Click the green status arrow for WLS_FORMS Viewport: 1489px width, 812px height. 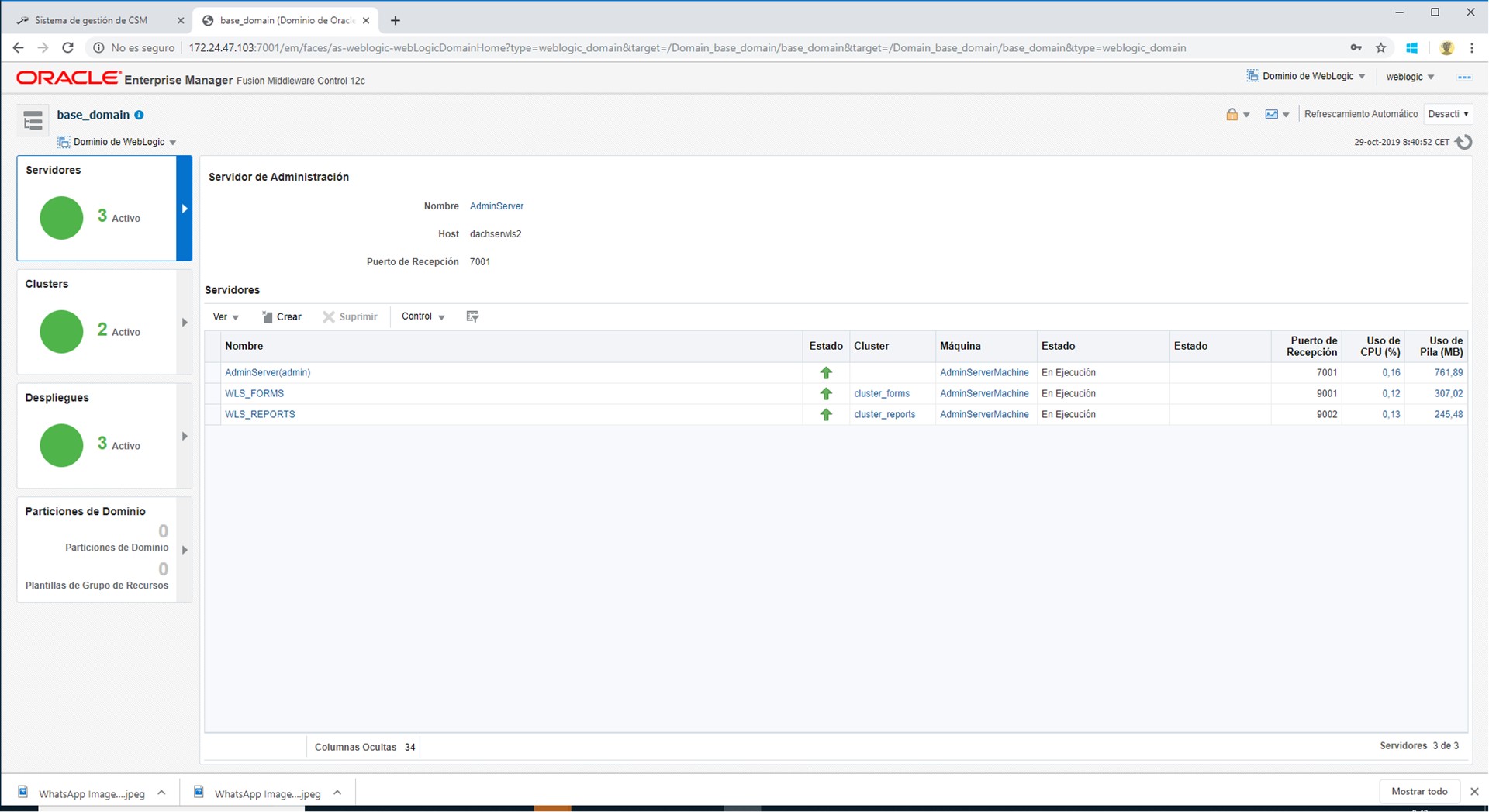(x=826, y=394)
